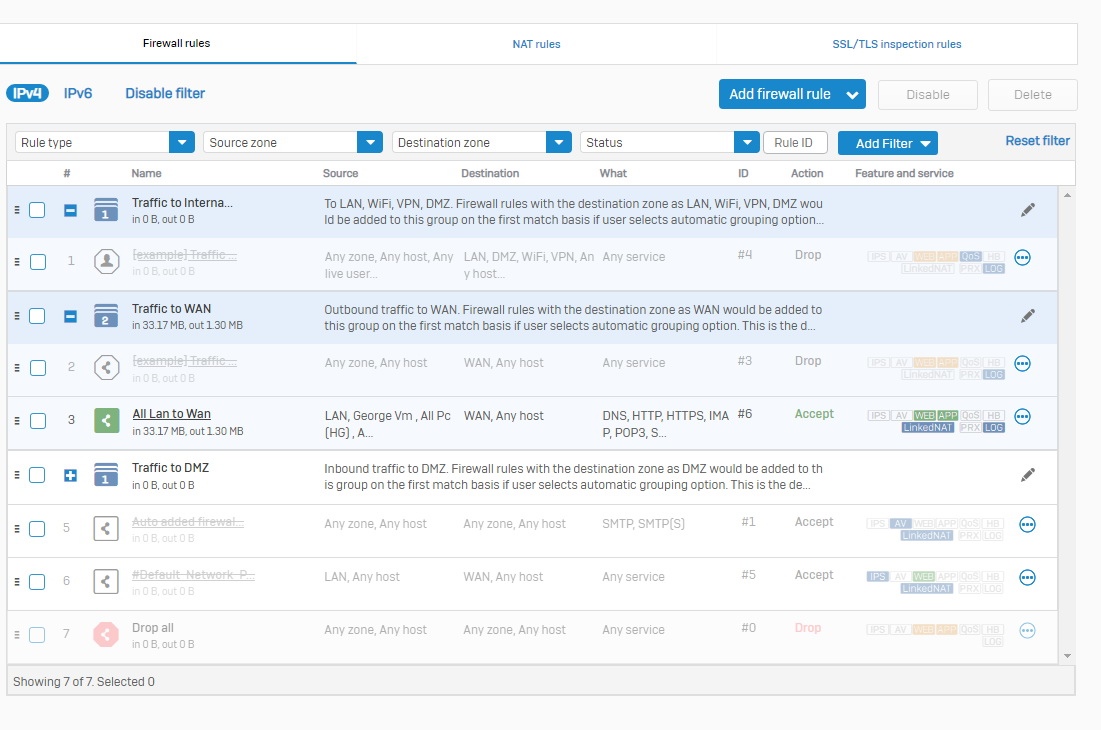Click the LinkedNAT badge of All Lan to Wan
1101x730 pixels.
(928, 427)
